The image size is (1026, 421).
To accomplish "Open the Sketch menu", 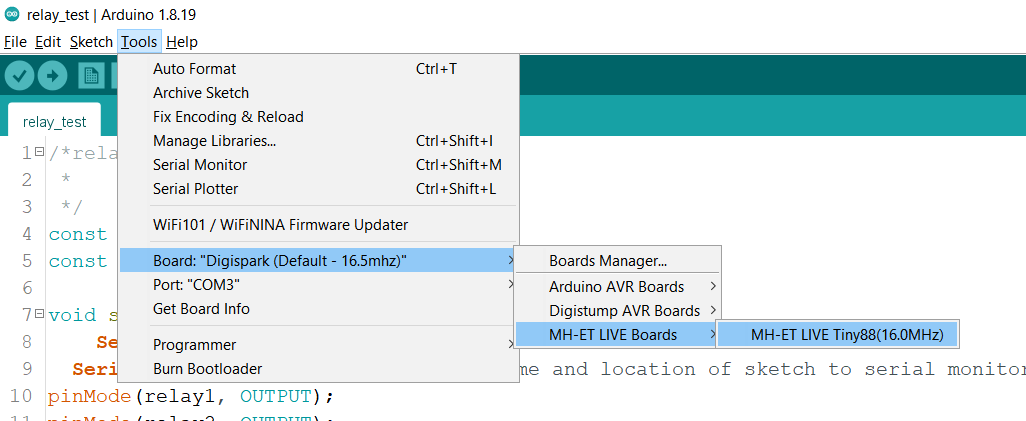I will tap(91, 42).
